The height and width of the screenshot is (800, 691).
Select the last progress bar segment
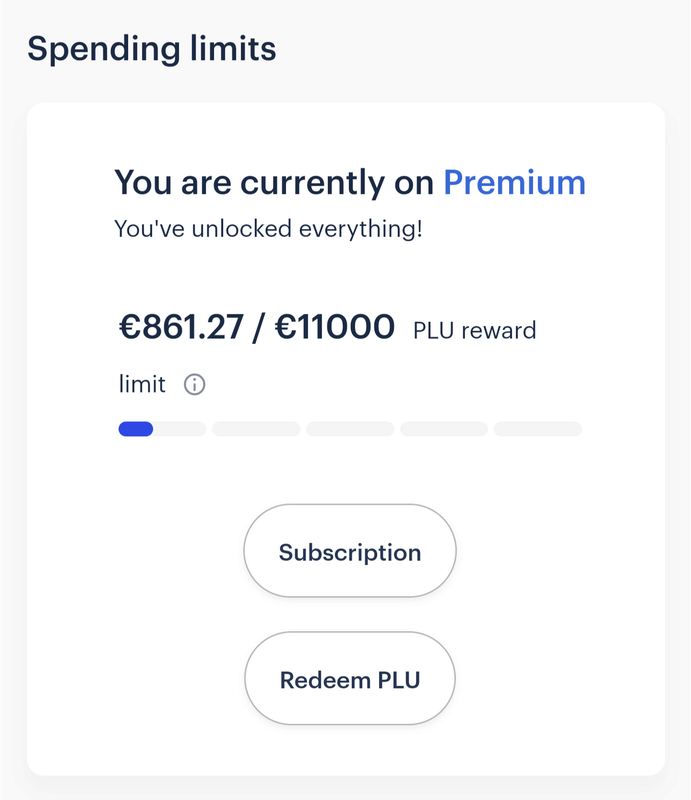point(538,429)
